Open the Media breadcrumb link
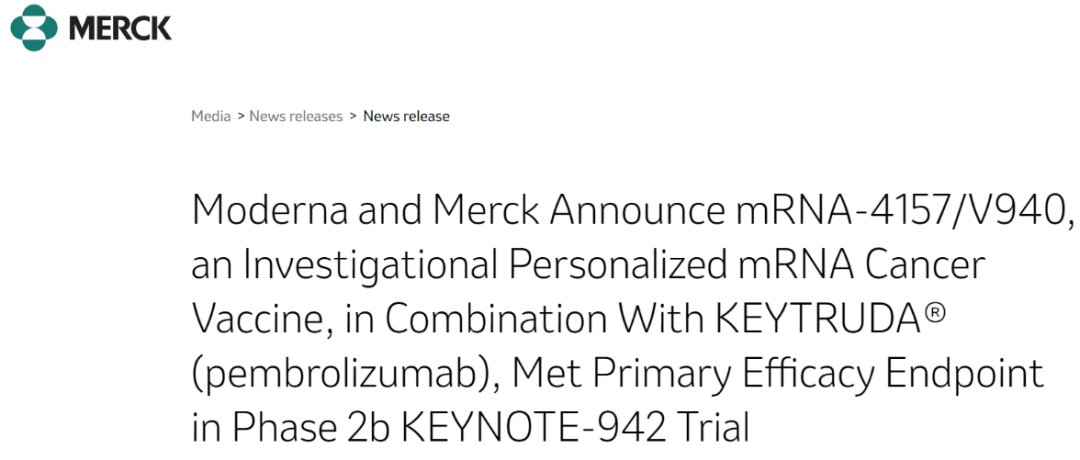Viewport: 1080px width, 460px height. (x=211, y=116)
